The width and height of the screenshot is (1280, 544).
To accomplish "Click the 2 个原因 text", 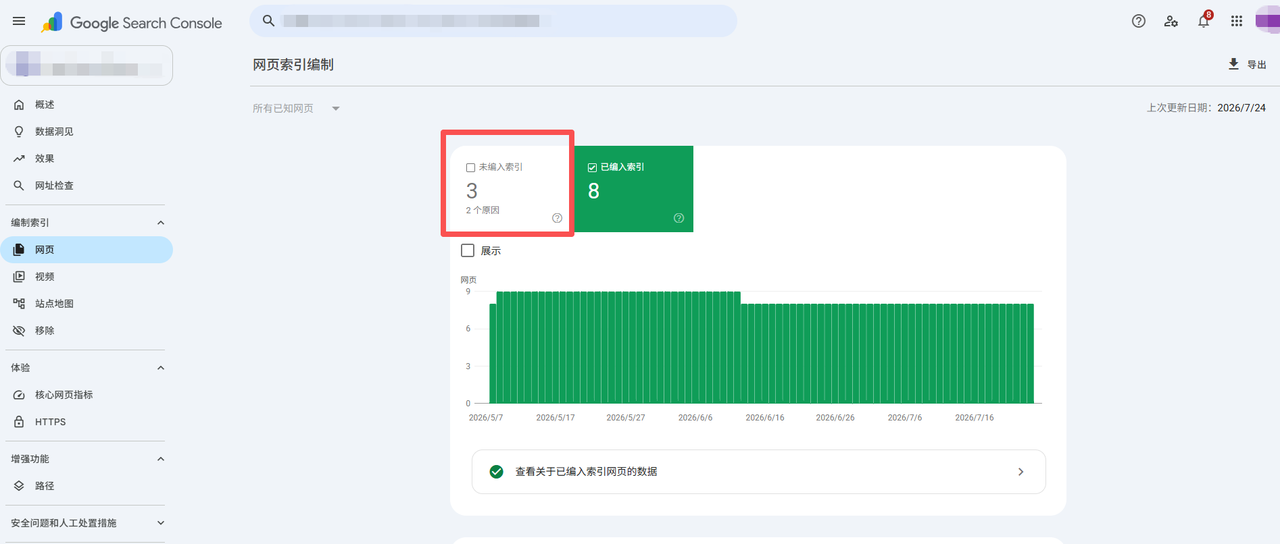I will coord(482,211).
